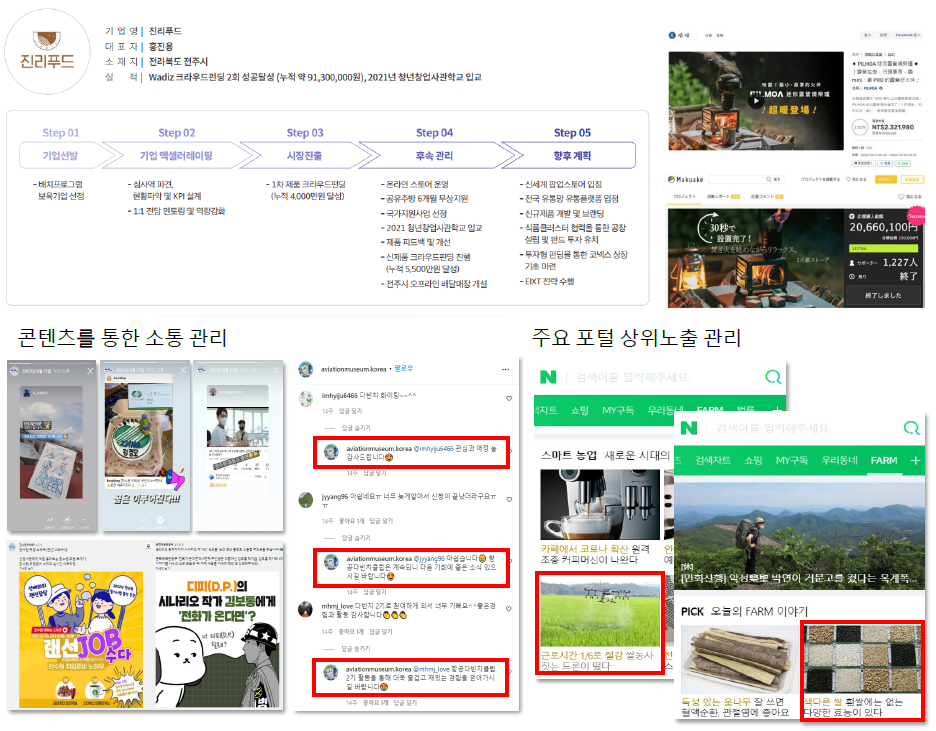Click the aviationmuseum.korea profile avatar
936x731 pixels.
(306, 369)
